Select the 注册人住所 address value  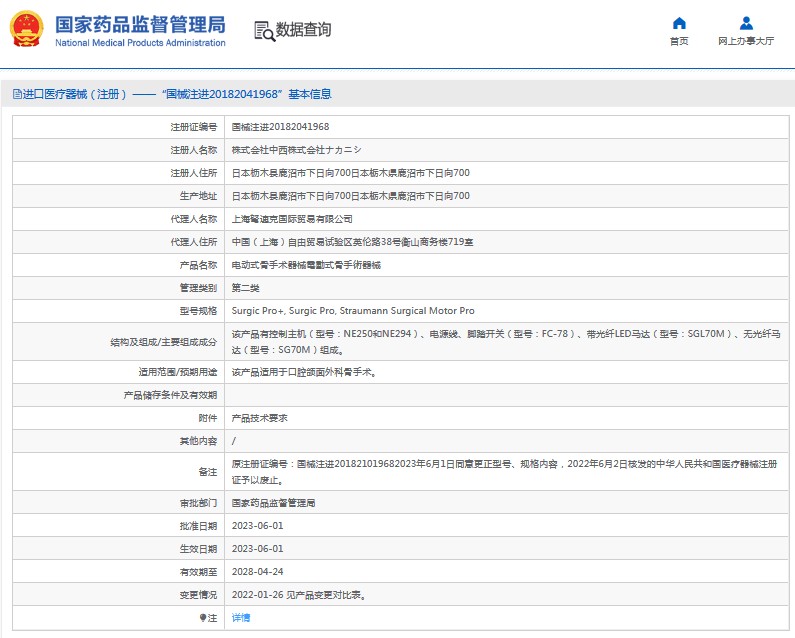point(350,173)
